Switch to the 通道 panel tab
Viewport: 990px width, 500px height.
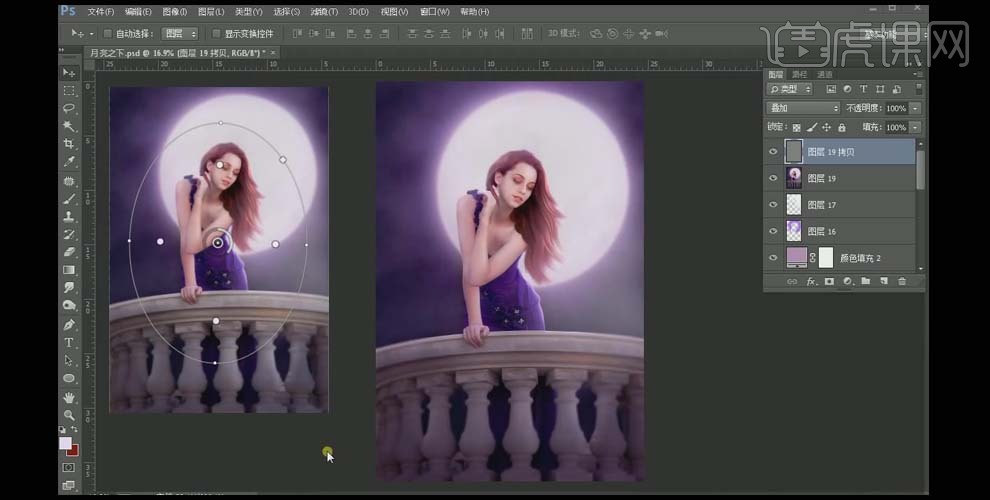tap(824, 74)
